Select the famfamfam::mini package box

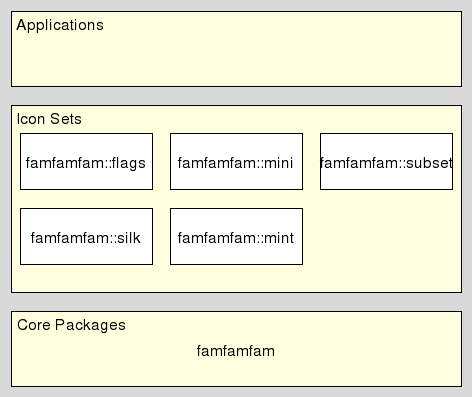[x=236, y=162]
